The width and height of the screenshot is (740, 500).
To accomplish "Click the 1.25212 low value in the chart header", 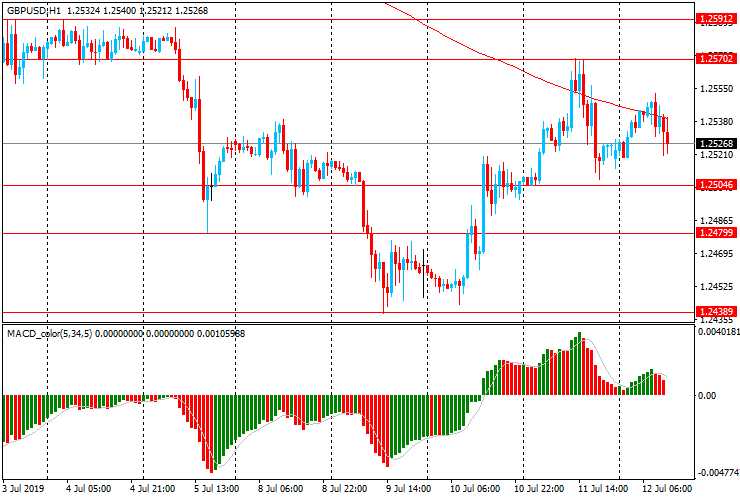I will click(x=156, y=10).
